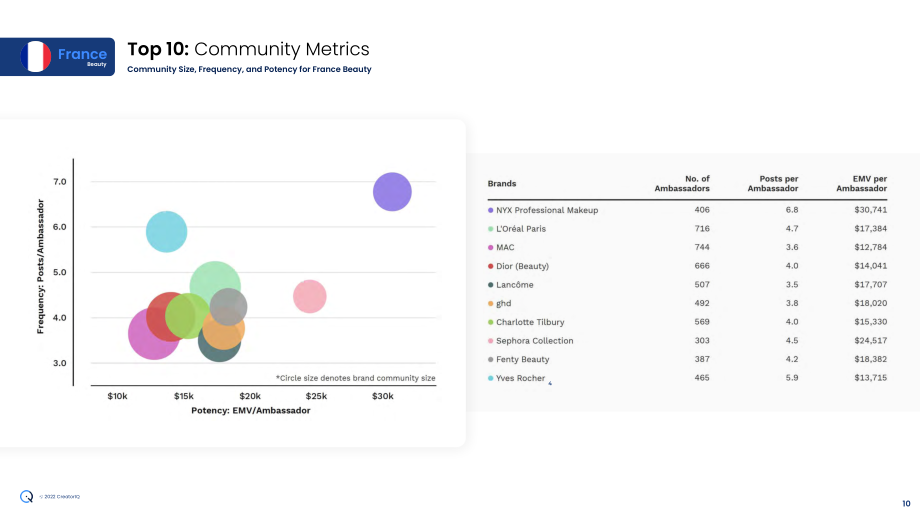Click the orange ghd legend dot
The height and width of the screenshot is (518, 920).
(x=491, y=303)
